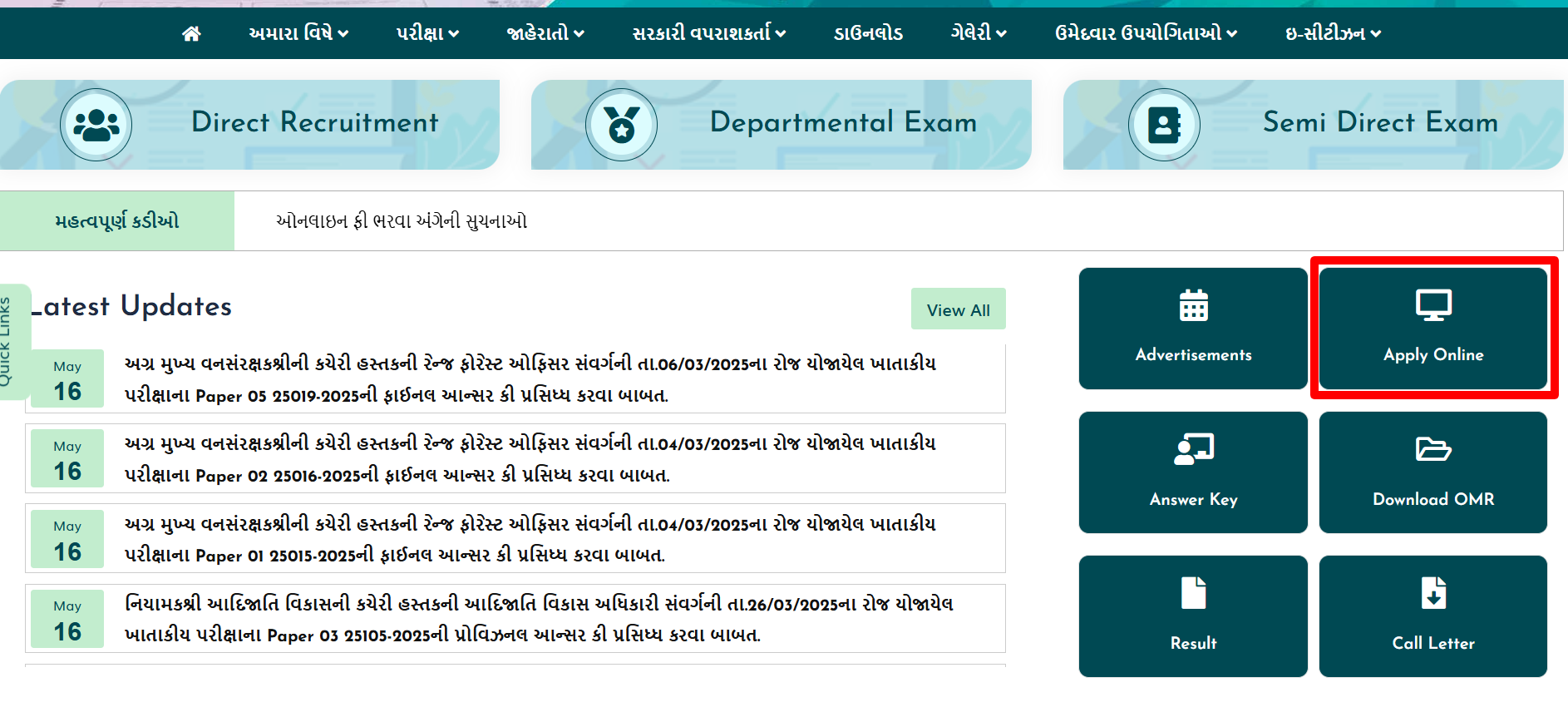Viewport: 1568px width, 717px height.
Task: Click the Direct Recruitment people group icon
Action: click(96, 125)
